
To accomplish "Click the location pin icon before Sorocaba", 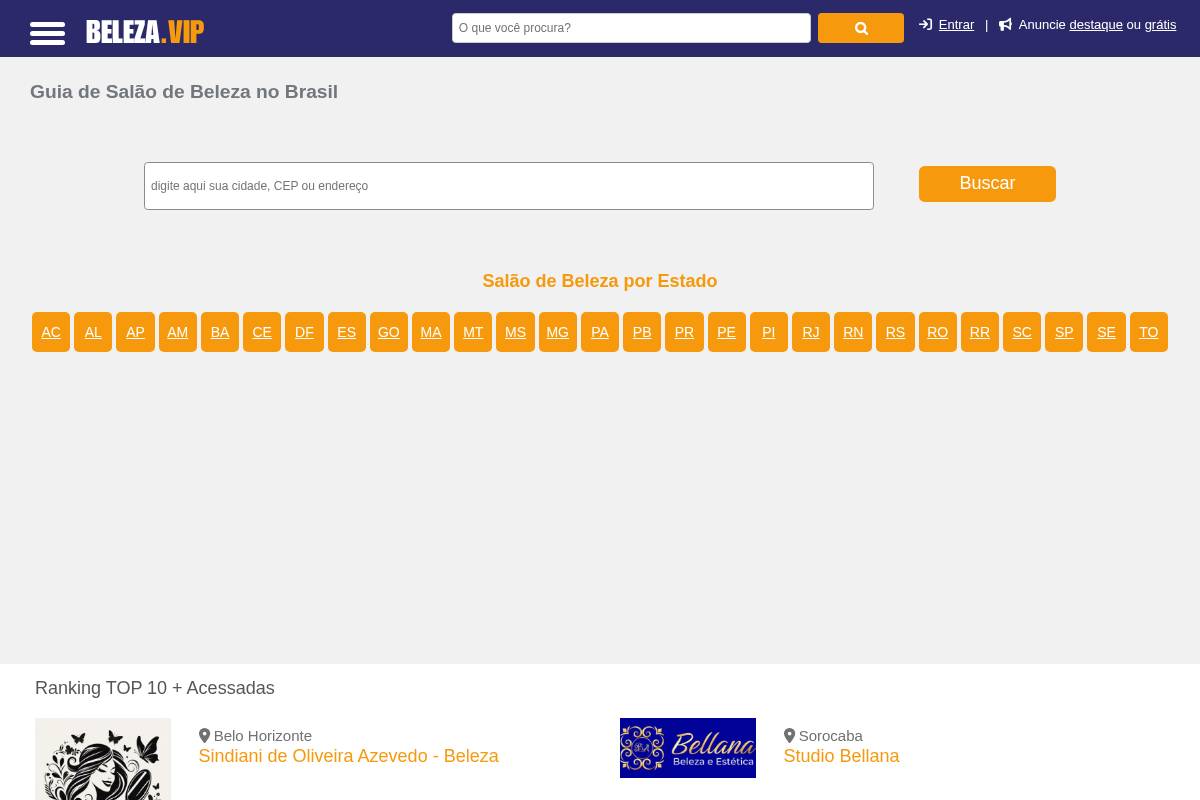I will [x=789, y=735].
